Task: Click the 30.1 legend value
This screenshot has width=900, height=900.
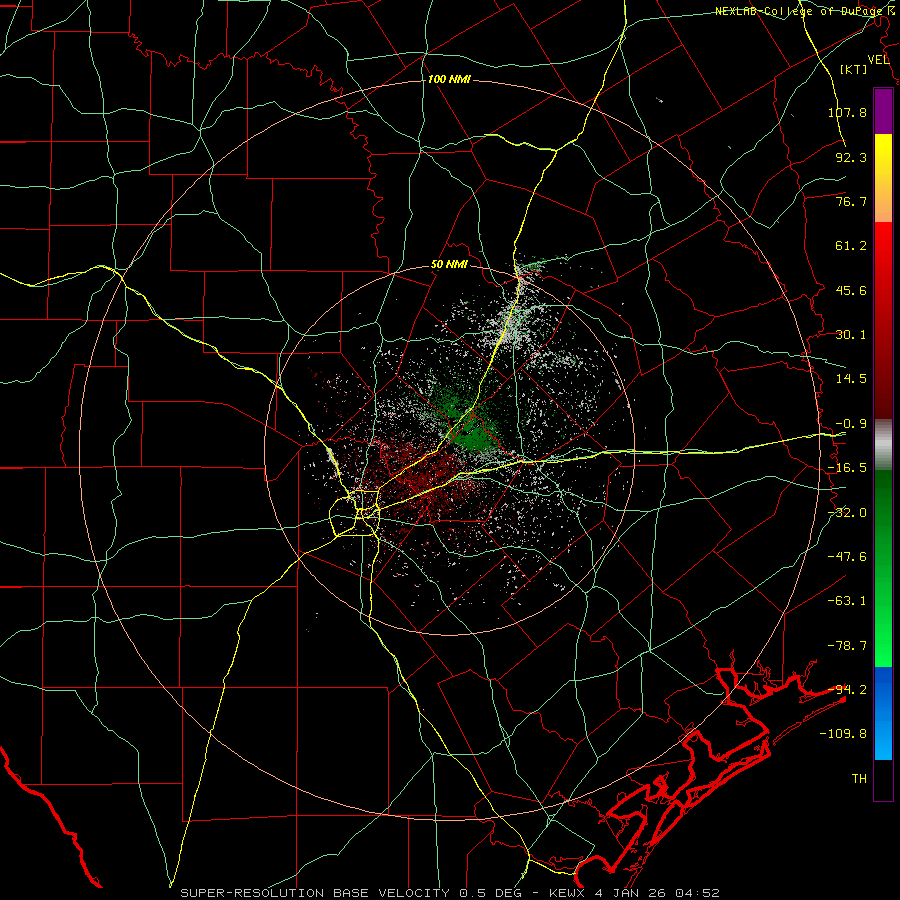Action: [851, 335]
